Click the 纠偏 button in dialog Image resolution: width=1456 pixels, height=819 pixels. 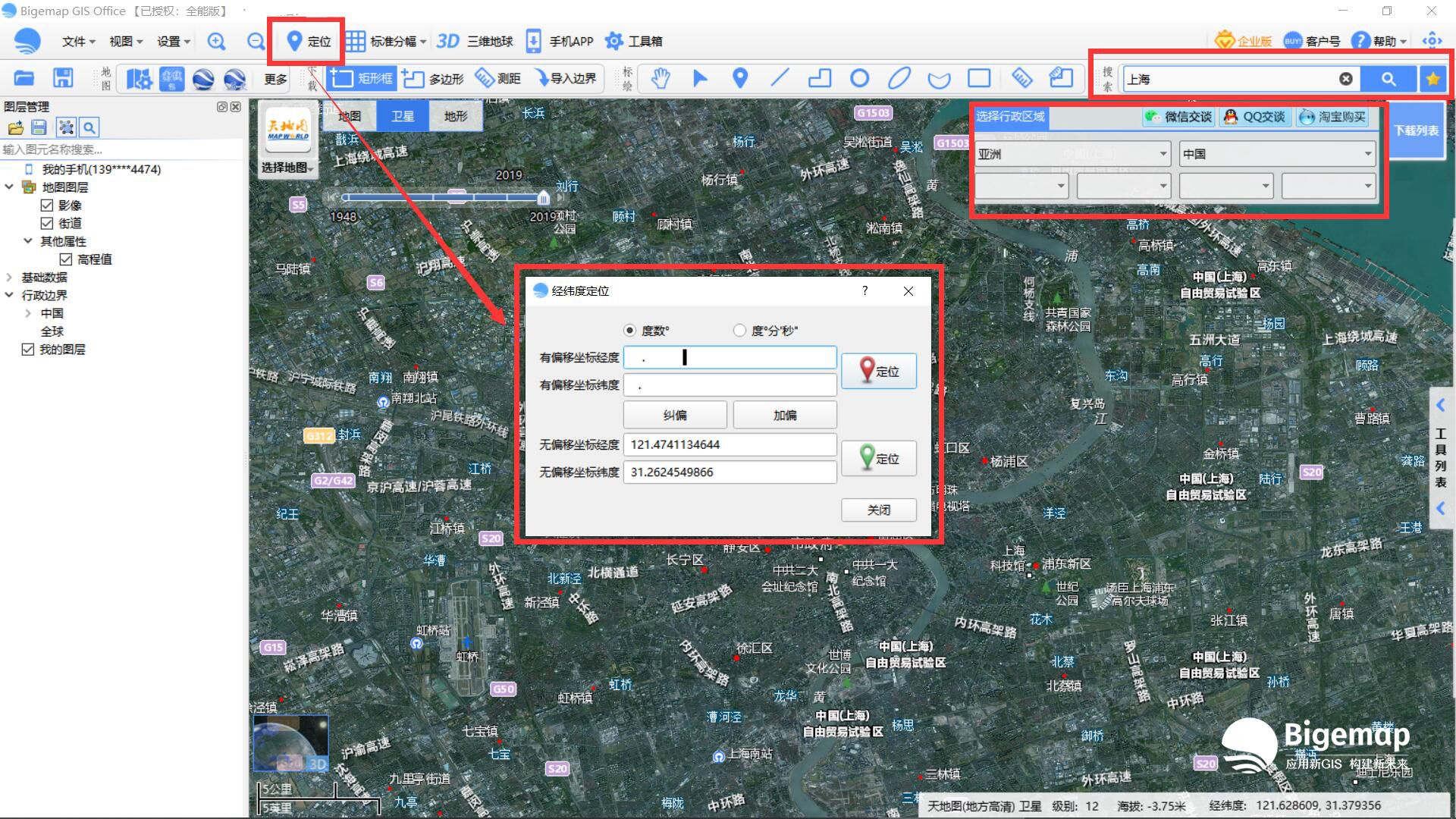click(675, 416)
